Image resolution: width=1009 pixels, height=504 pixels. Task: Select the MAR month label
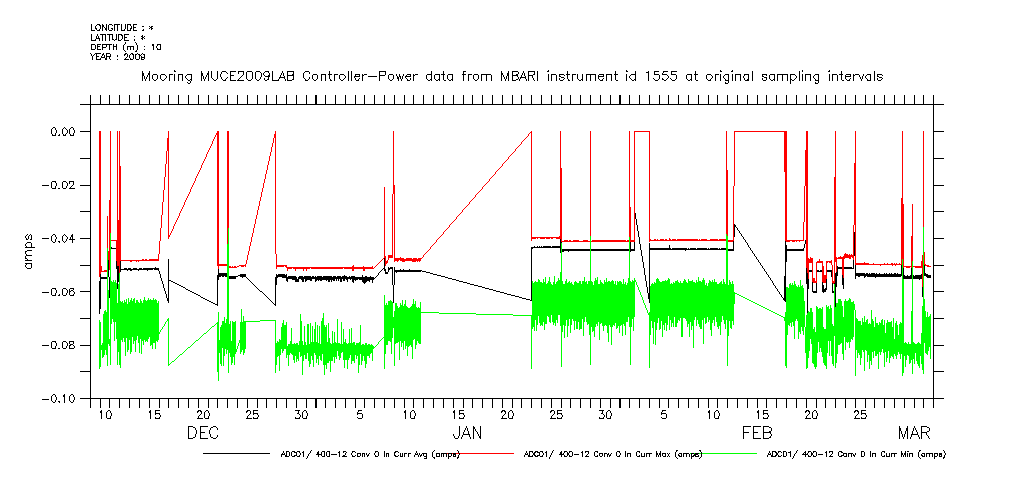[914, 433]
